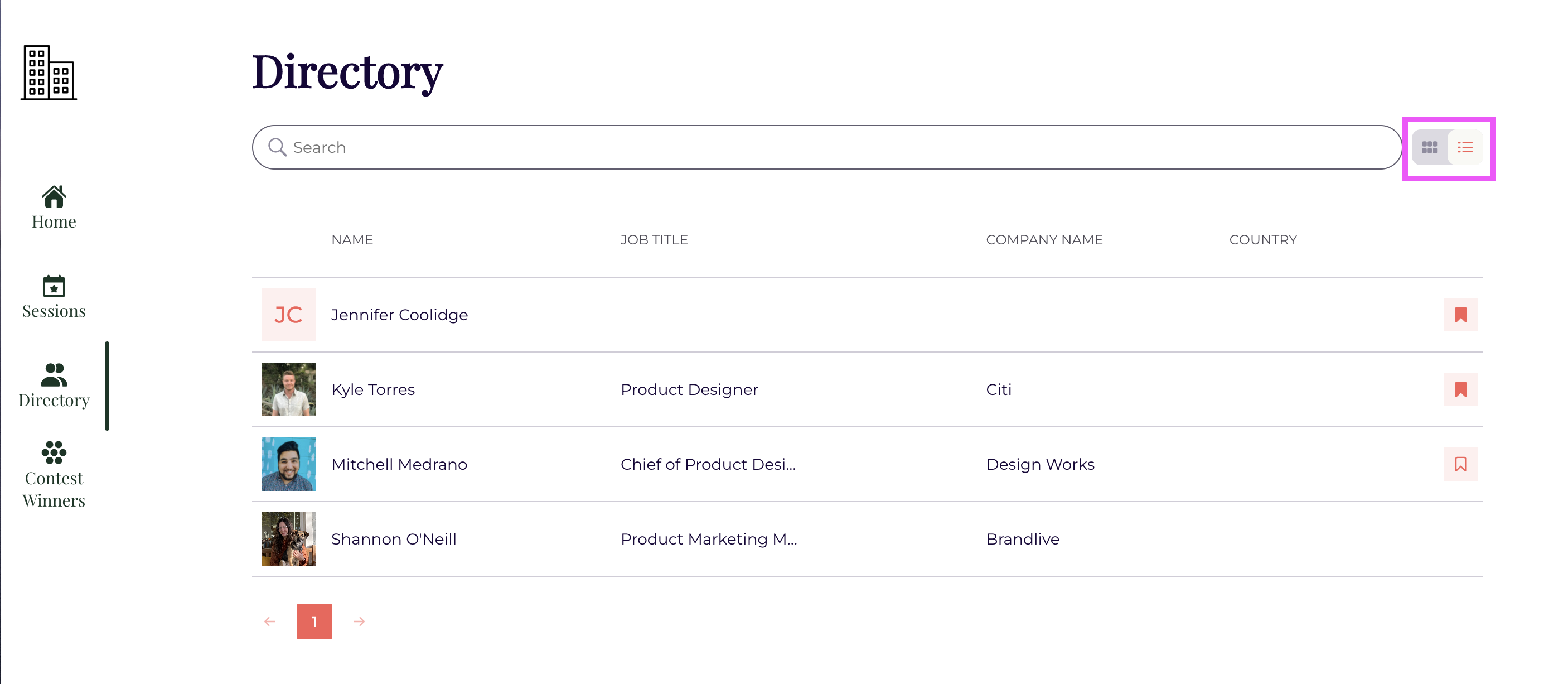Open Kyle Torres's name

pyautogui.click(x=373, y=390)
